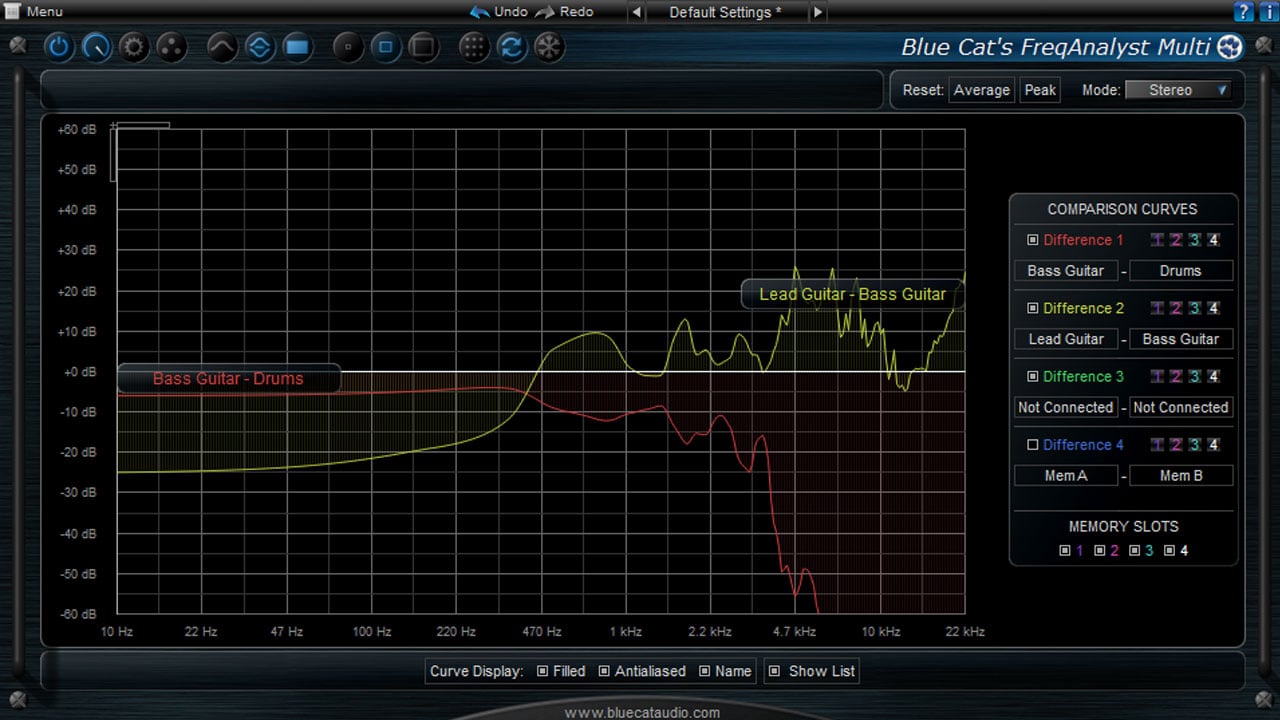Click the dotted grid icon in toolbar
Viewport: 1280px width, 720px height.
point(474,47)
